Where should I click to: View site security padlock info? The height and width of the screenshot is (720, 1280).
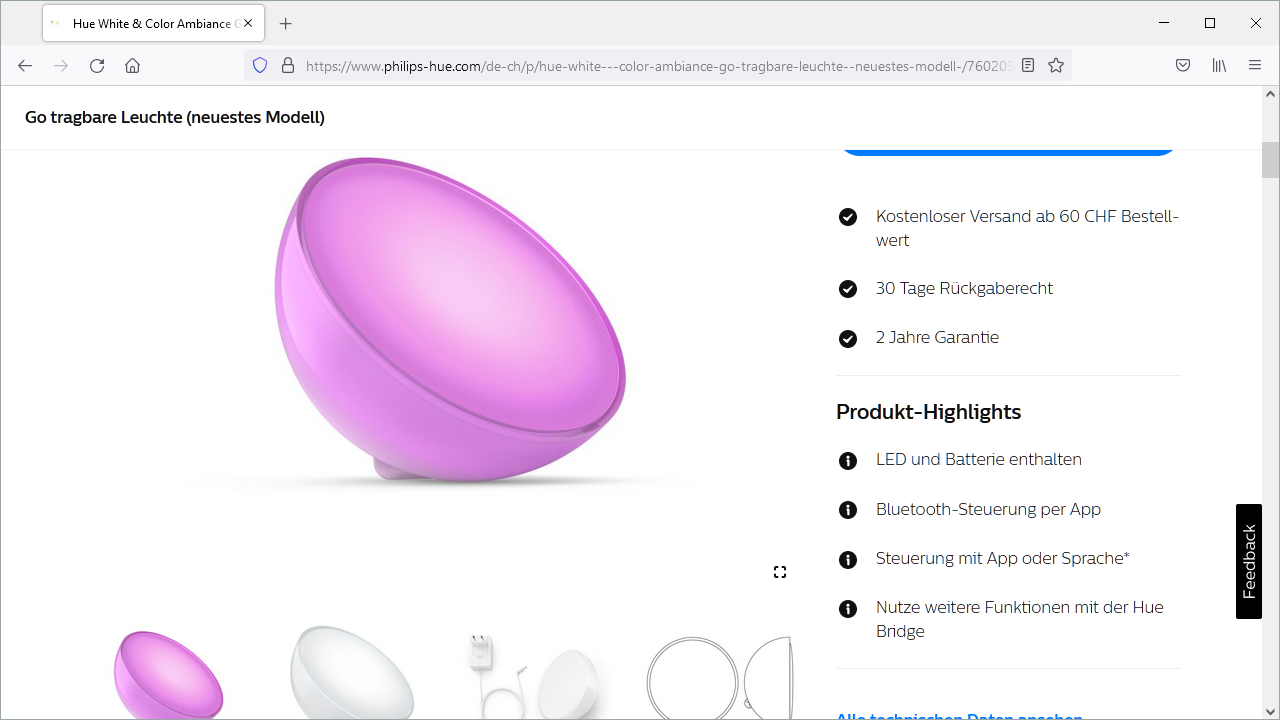[288, 65]
